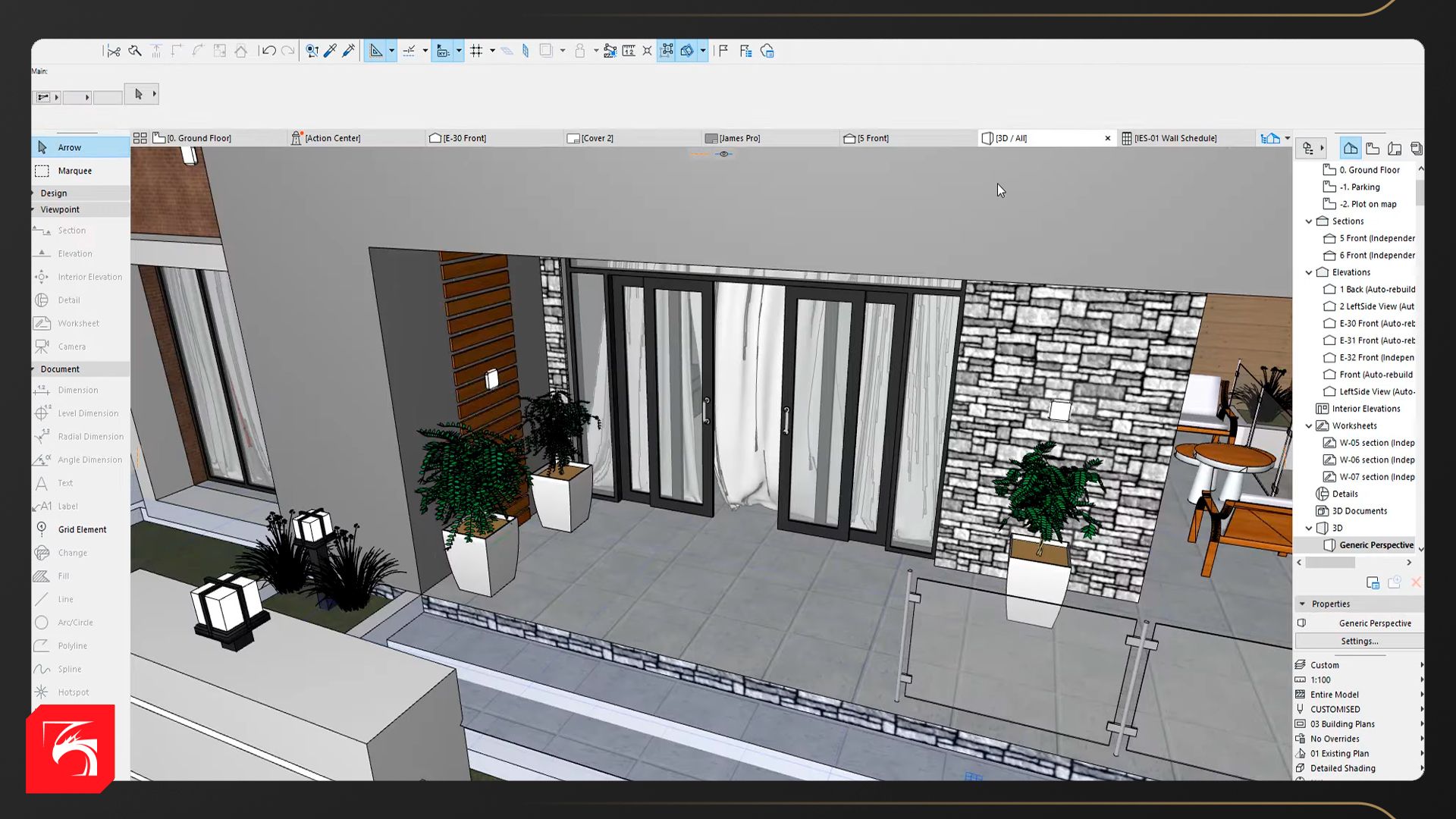Select the Hotspot tool
Image resolution: width=1456 pixels, height=819 pixels.
80,692
